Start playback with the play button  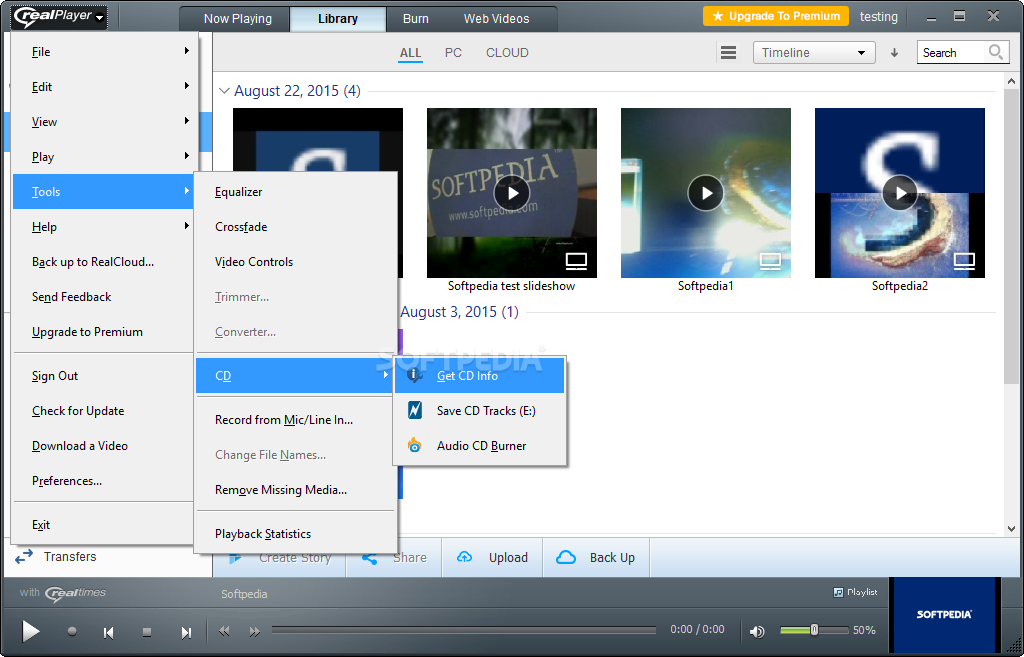[x=30, y=631]
